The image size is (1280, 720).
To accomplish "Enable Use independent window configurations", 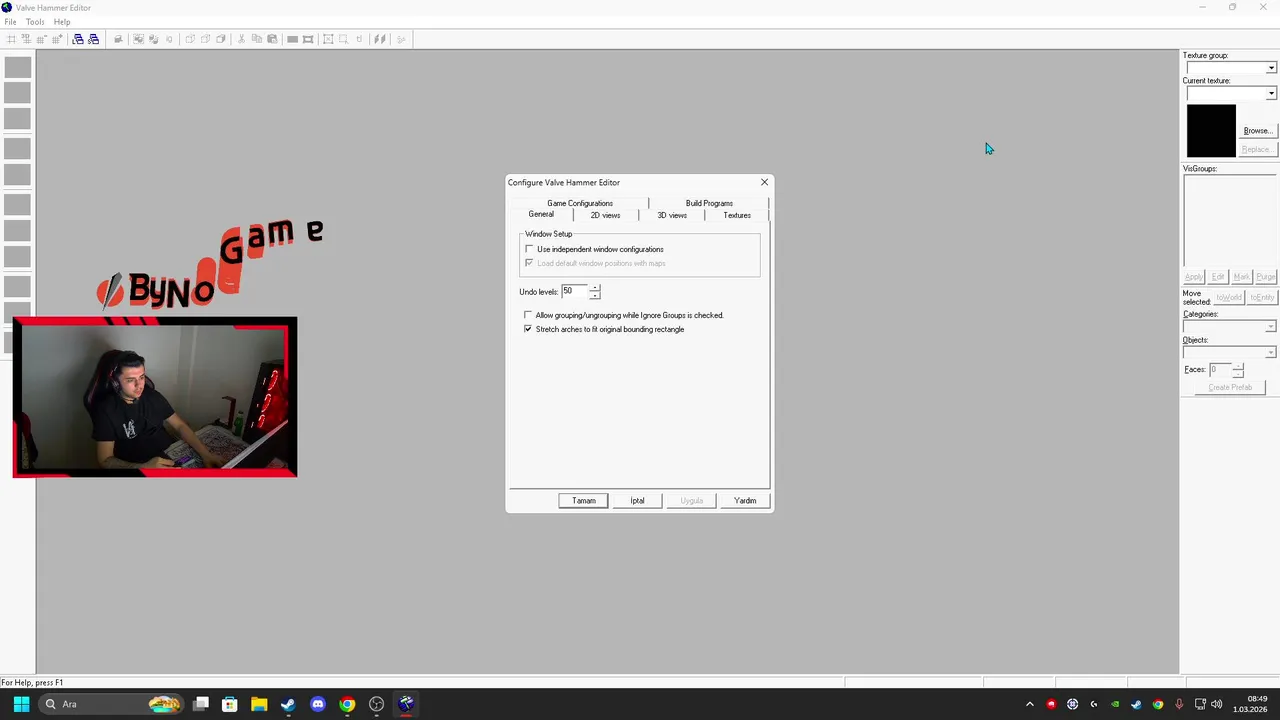I will pos(530,249).
